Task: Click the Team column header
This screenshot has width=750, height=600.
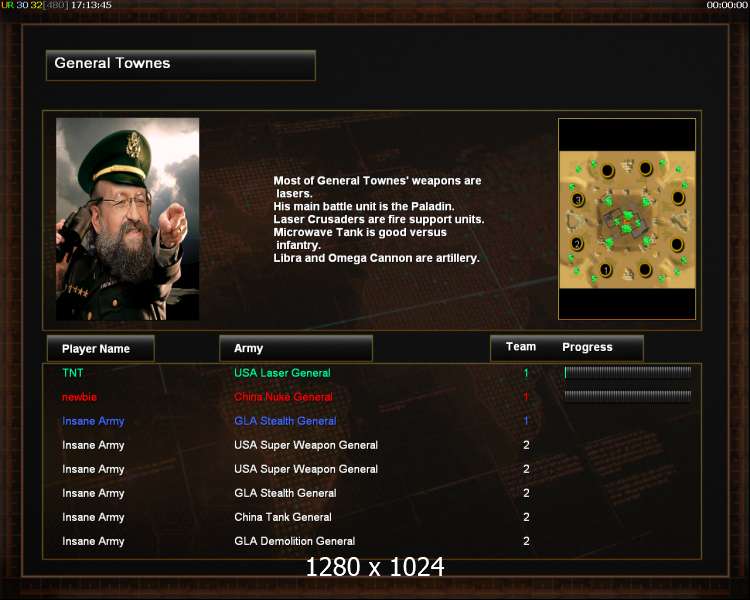Action: click(x=521, y=347)
